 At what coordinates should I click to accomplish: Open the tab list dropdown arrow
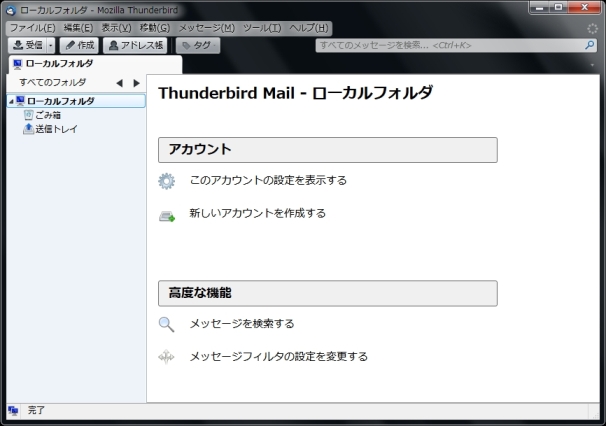pyautogui.click(x=592, y=65)
